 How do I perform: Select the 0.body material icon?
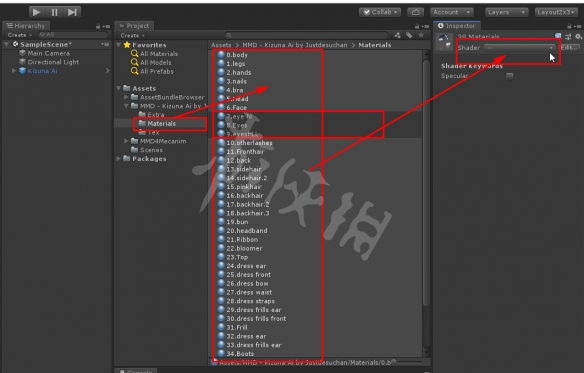tap(221, 54)
